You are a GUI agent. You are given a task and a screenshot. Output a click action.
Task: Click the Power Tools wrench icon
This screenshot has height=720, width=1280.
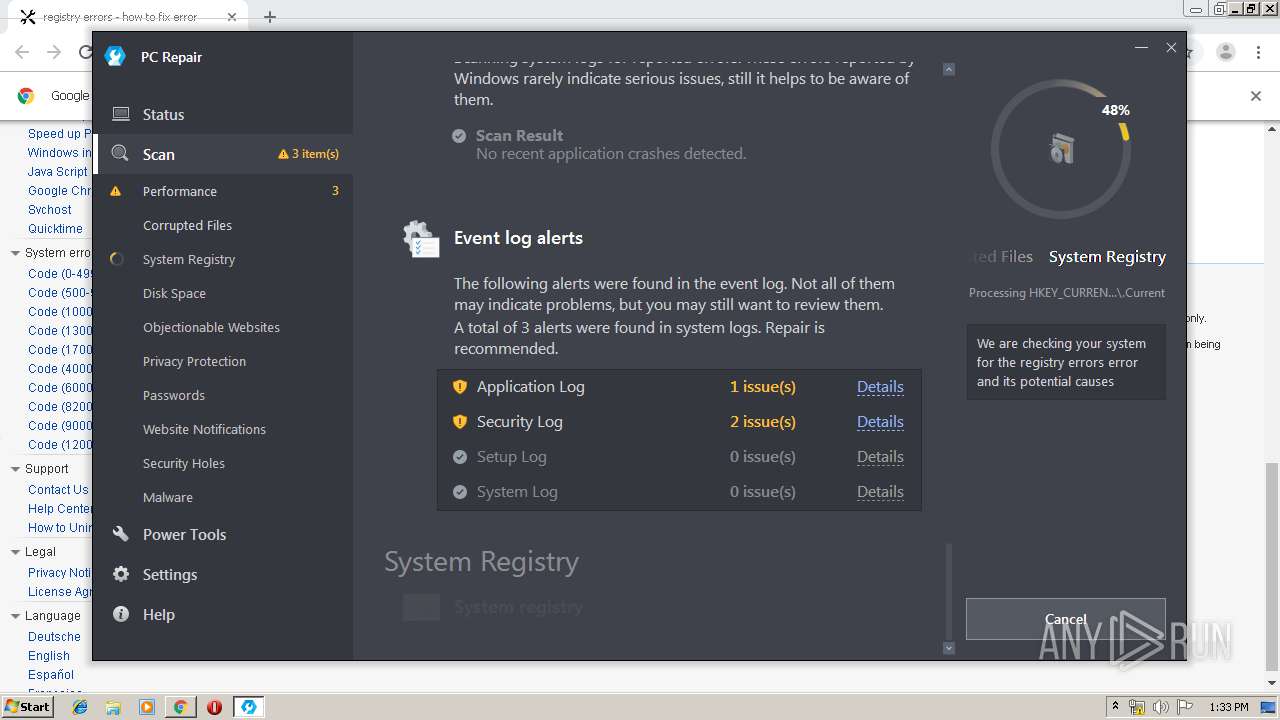click(121, 534)
